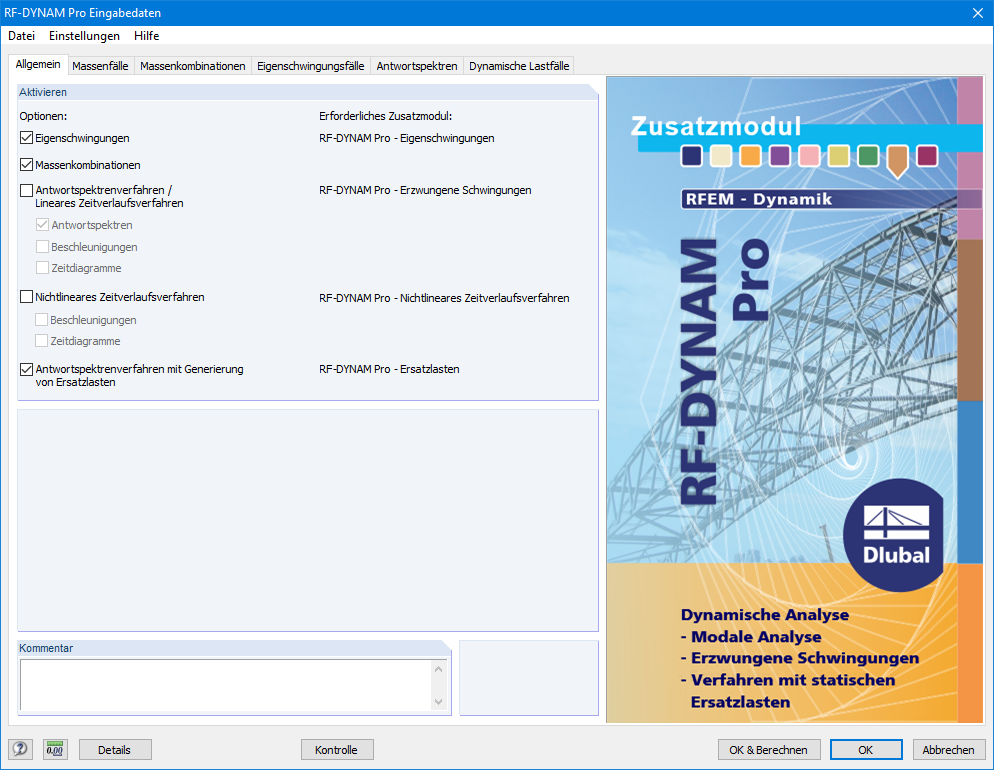Open the Einstellungen menu
The width and height of the screenshot is (994, 770).
click(84, 36)
